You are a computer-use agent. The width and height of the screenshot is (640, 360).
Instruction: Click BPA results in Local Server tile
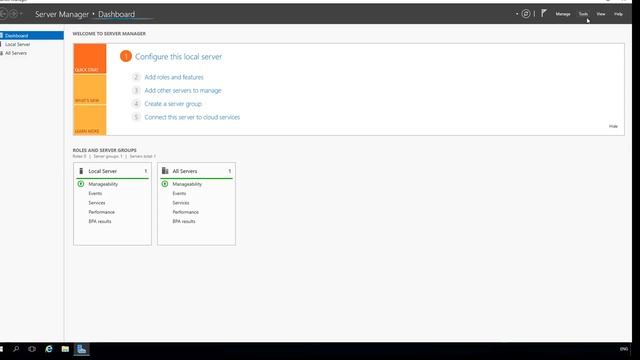[100, 221]
